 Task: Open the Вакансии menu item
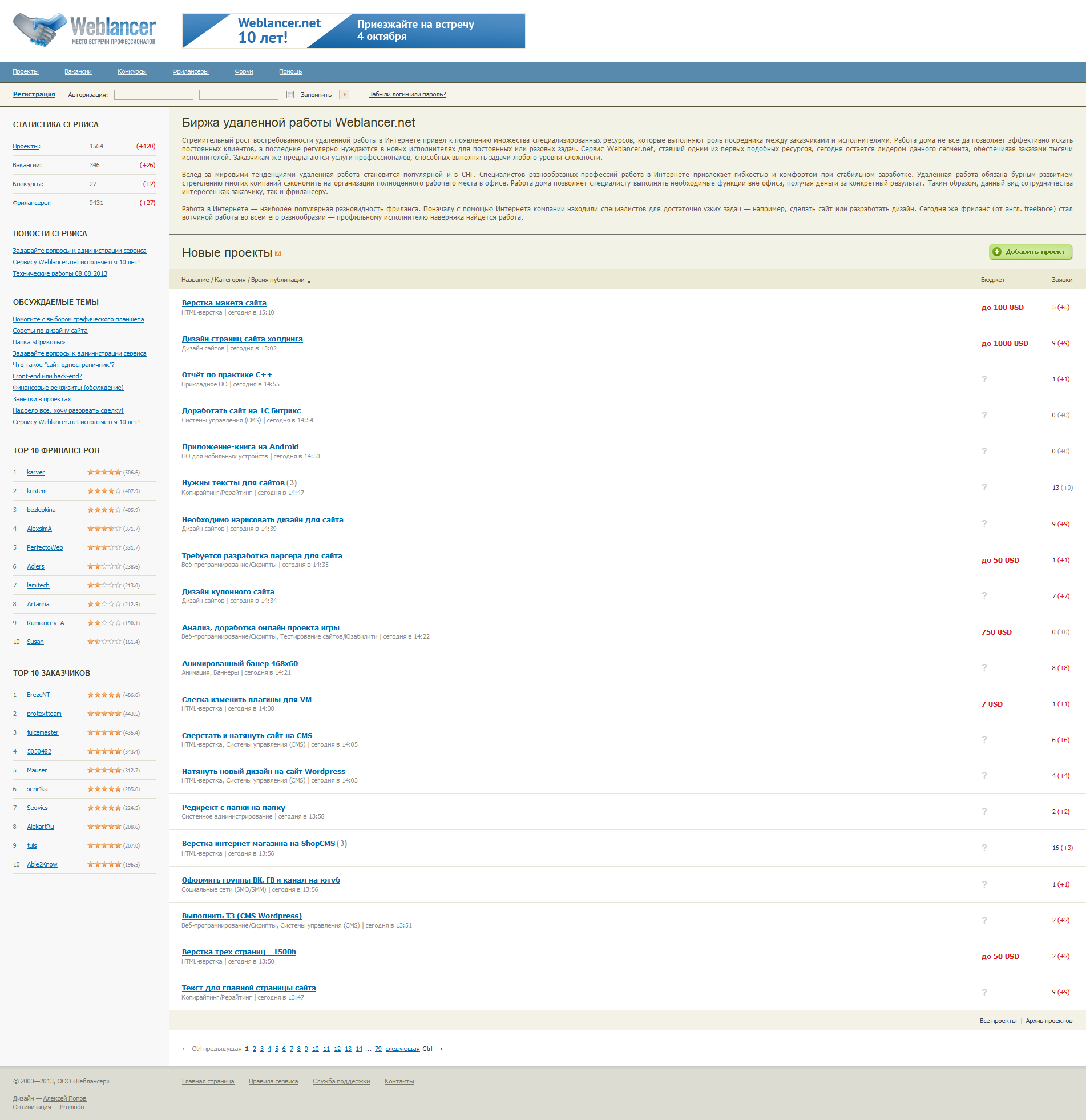click(x=78, y=72)
